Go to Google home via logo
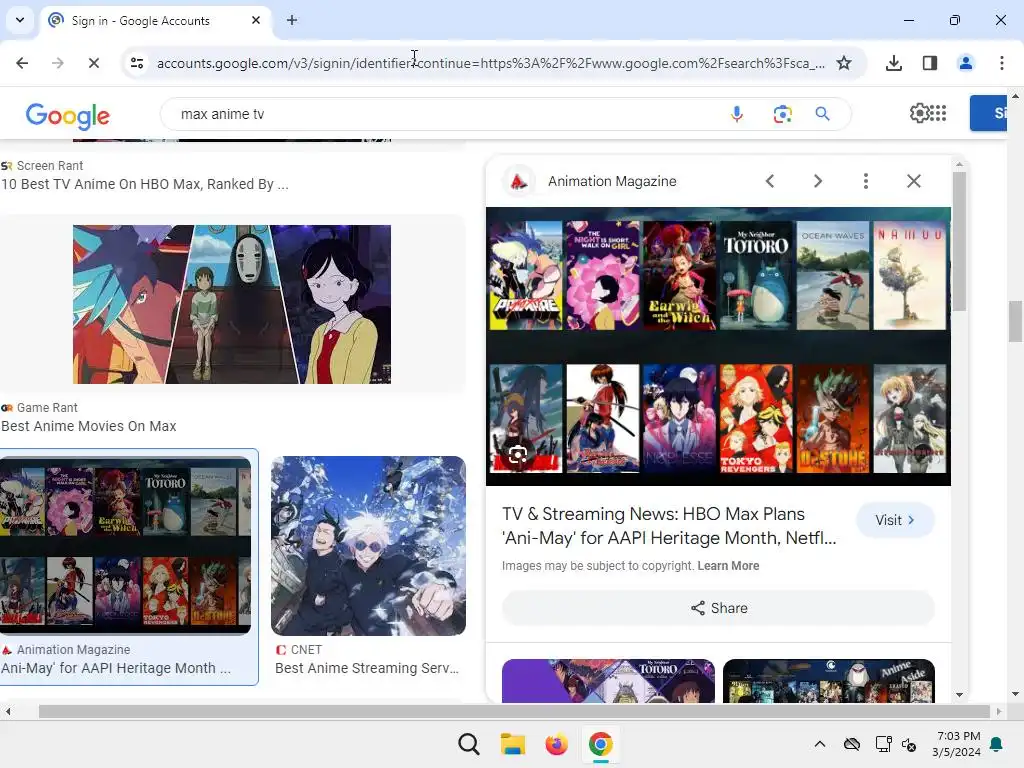This screenshot has width=1024, height=768. (x=68, y=116)
